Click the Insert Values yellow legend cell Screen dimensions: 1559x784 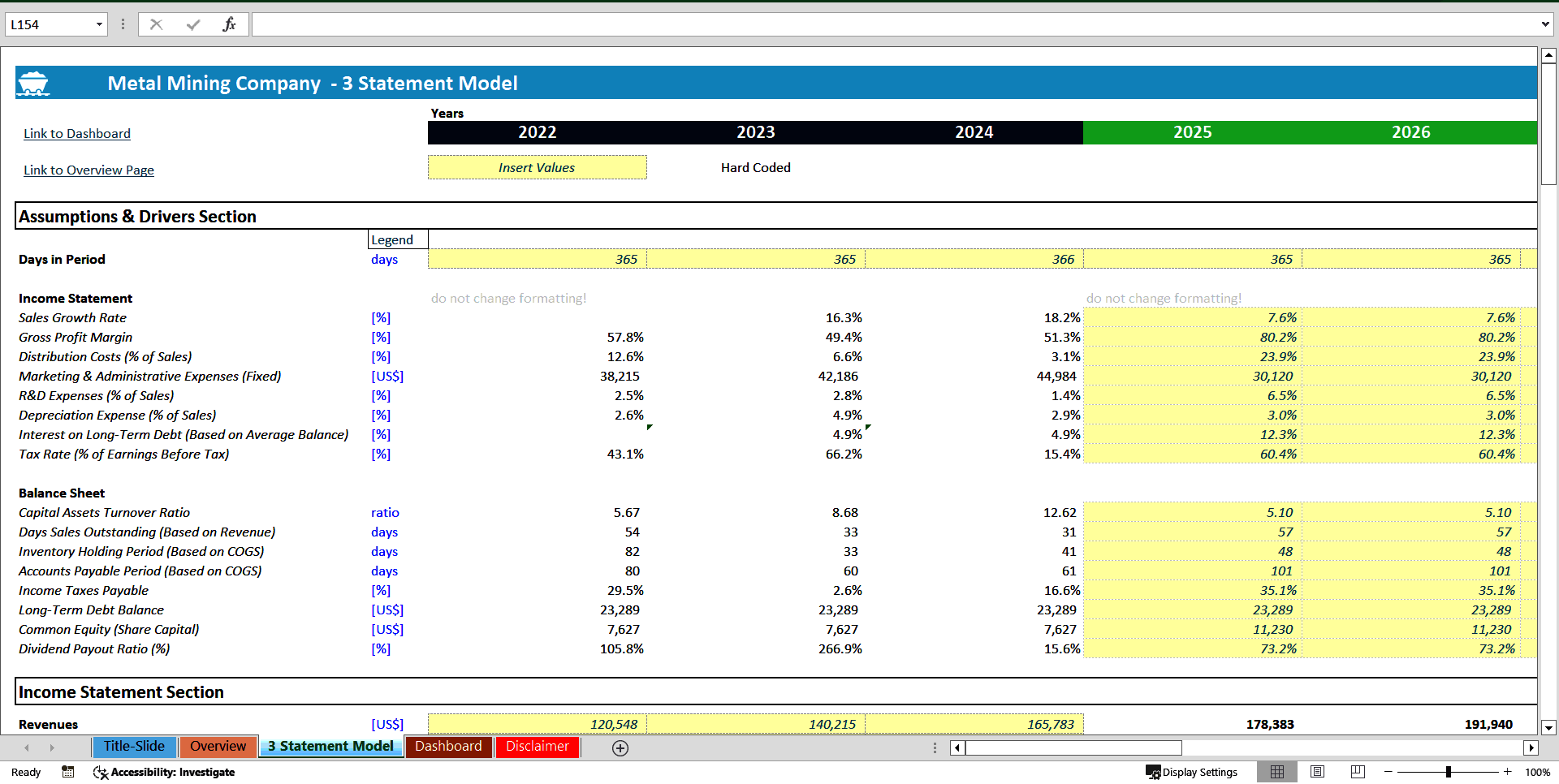537,167
